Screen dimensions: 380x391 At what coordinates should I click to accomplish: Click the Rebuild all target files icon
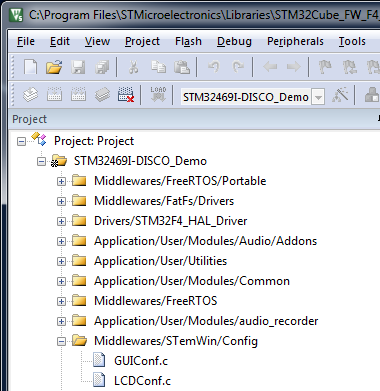click(78, 95)
